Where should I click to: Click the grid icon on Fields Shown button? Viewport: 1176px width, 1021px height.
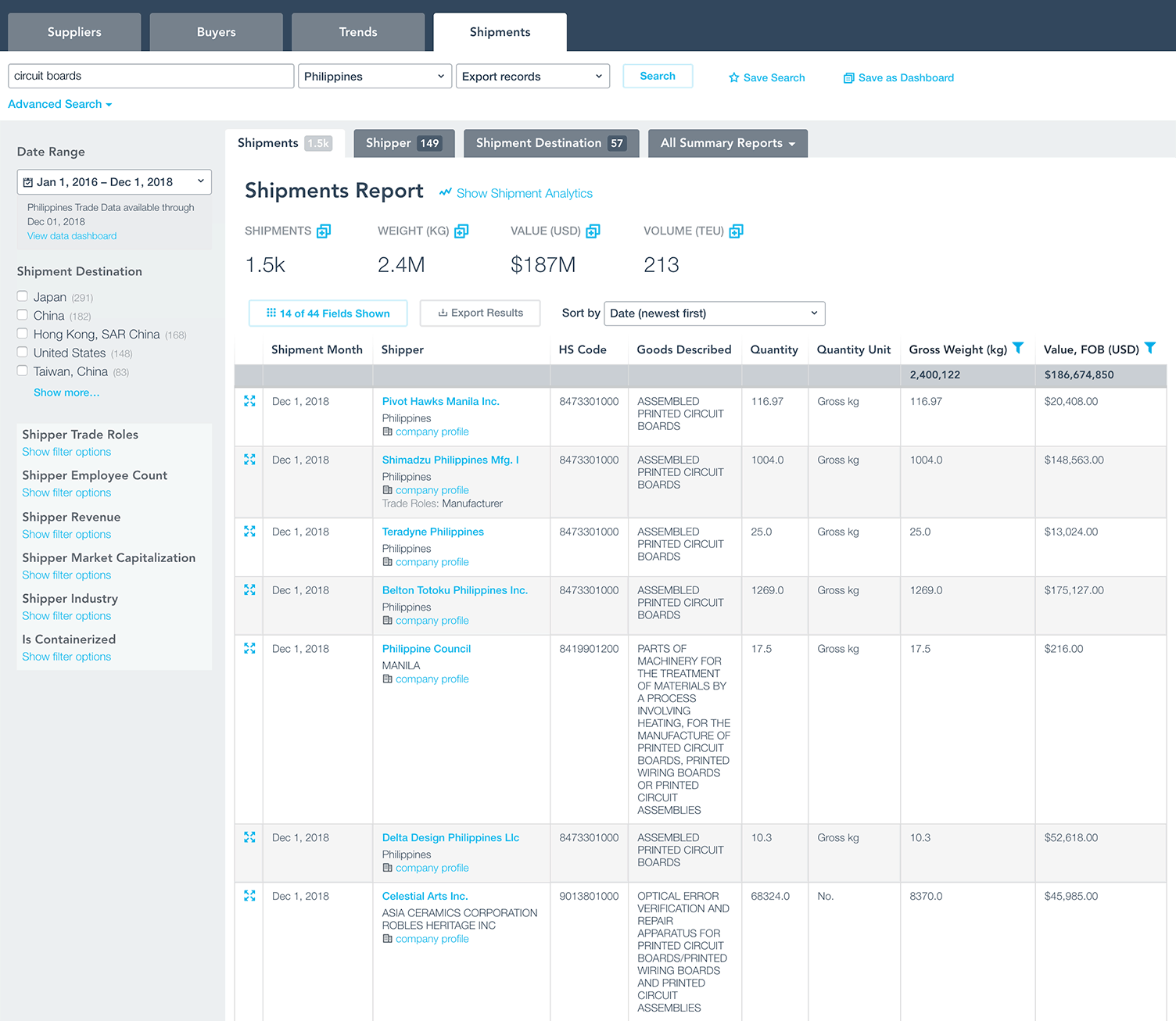pos(271,313)
